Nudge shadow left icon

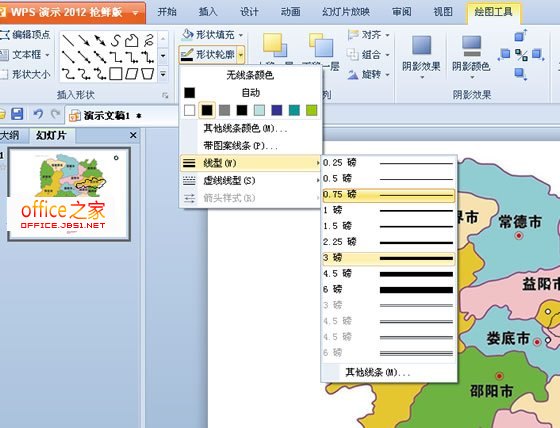pyautogui.click(x=504, y=54)
